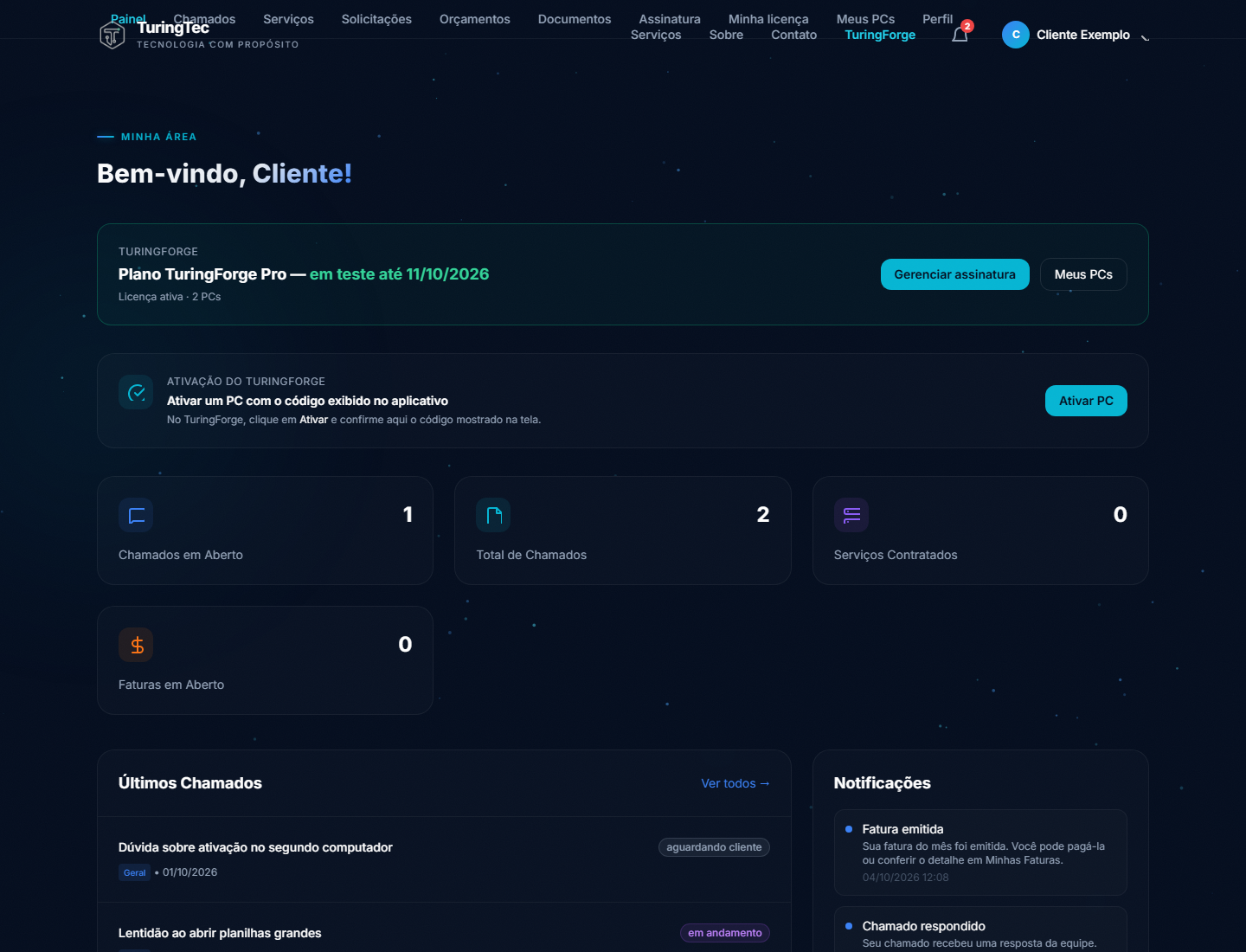Open Serviços nav link beside Sobre
The width and height of the screenshot is (1246, 952).
656,35
